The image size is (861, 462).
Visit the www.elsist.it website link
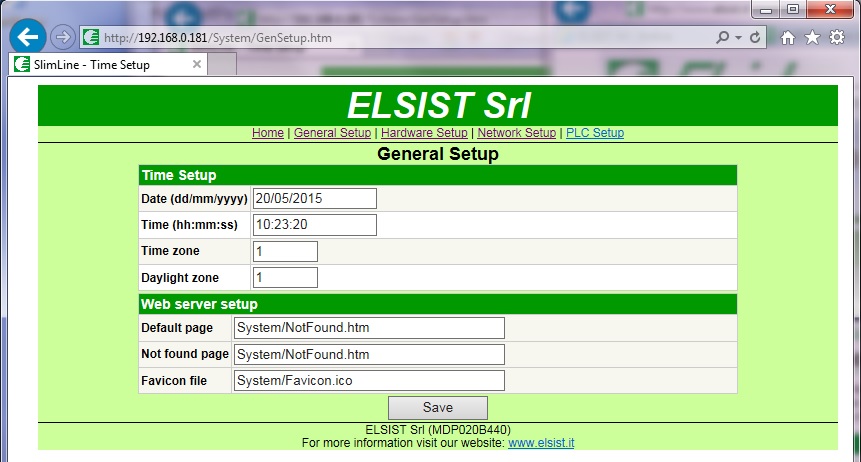[x=541, y=443]
